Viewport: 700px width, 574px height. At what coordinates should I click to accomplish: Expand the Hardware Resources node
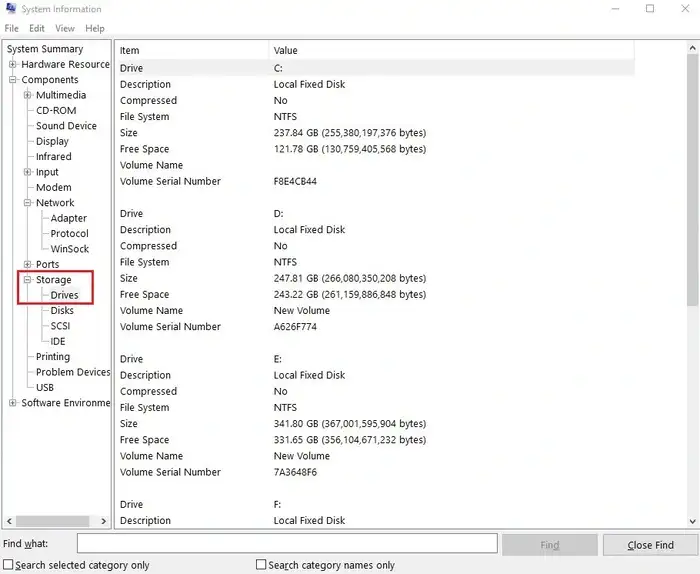[13, 65]
